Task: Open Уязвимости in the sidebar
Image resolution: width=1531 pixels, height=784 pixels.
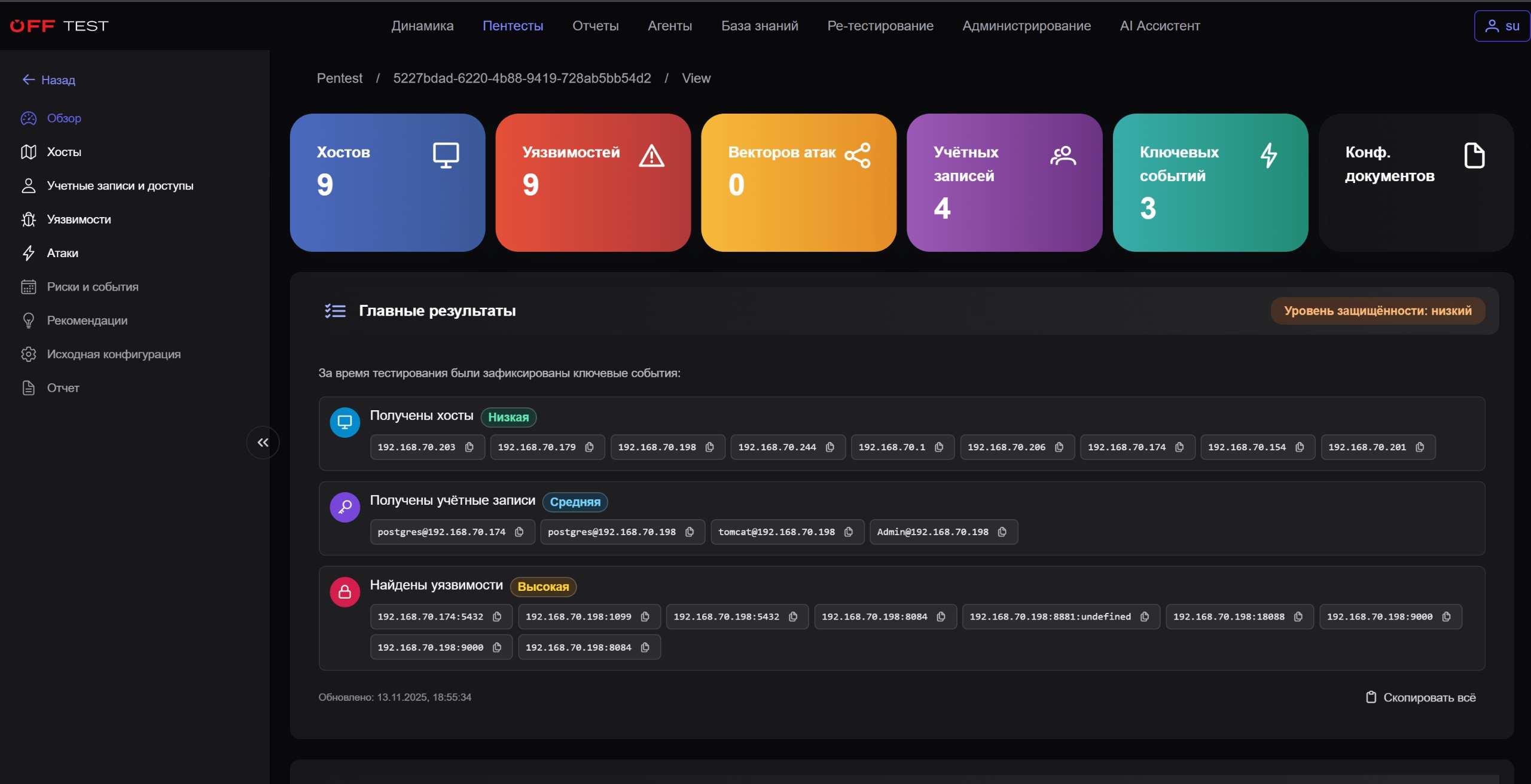Action: pyautogui.click(x=66, y=219)
